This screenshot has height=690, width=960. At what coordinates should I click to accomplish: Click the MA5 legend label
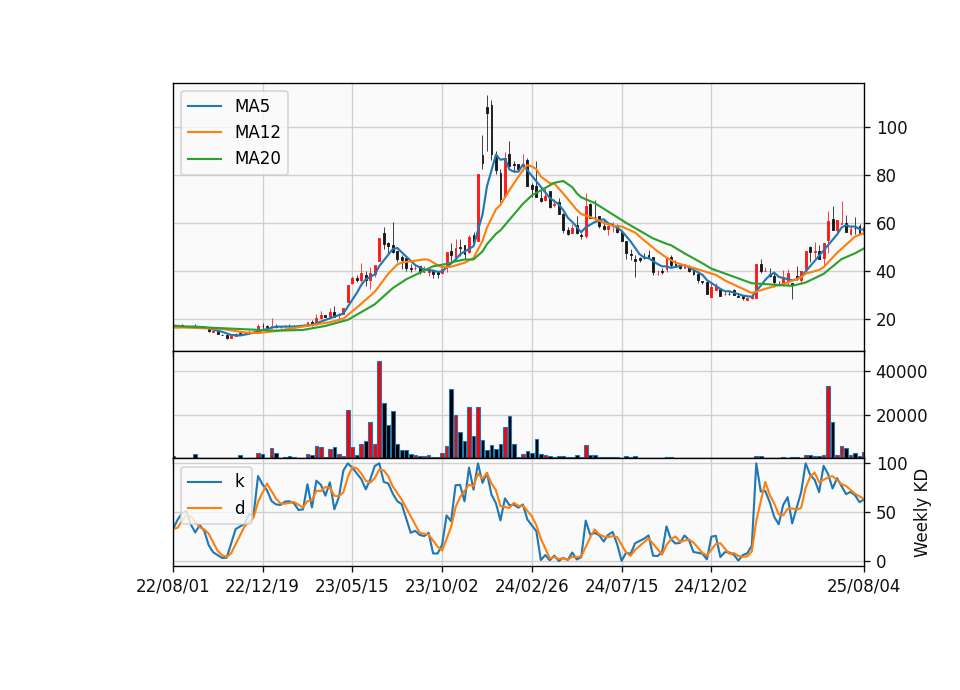coord(252,106)
